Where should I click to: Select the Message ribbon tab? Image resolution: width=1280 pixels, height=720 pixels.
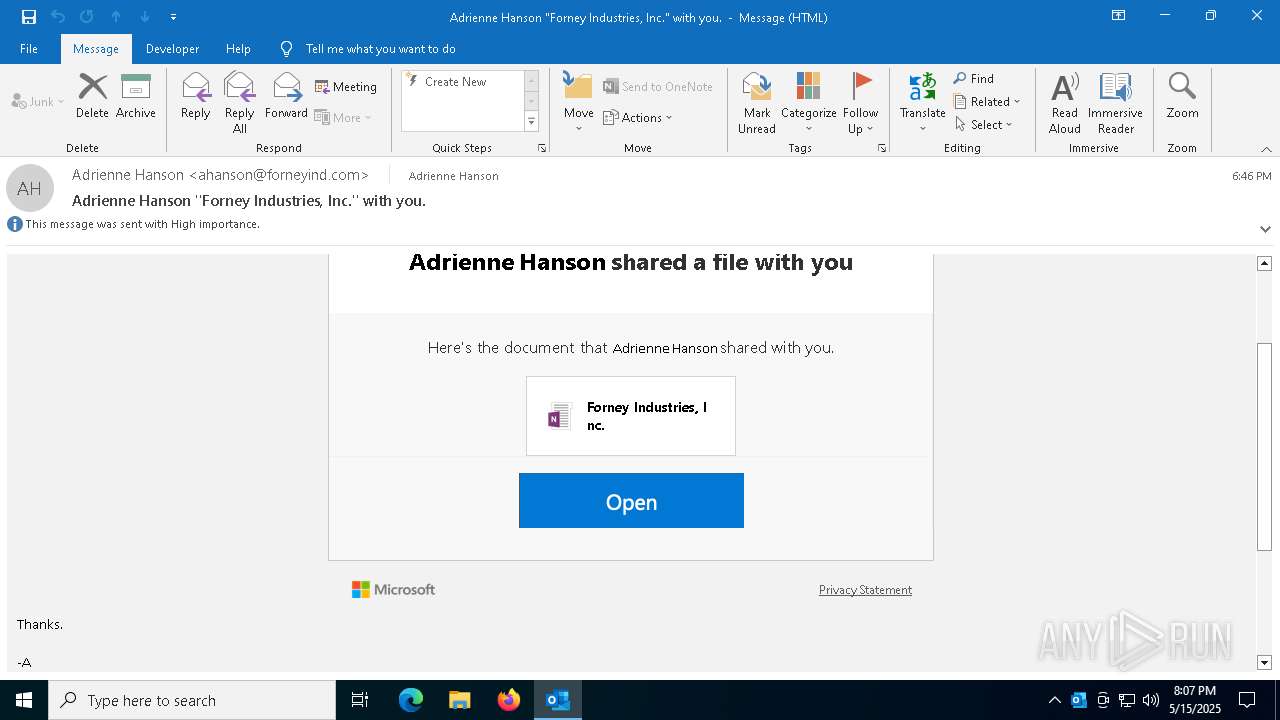click(x=96, y=49)
